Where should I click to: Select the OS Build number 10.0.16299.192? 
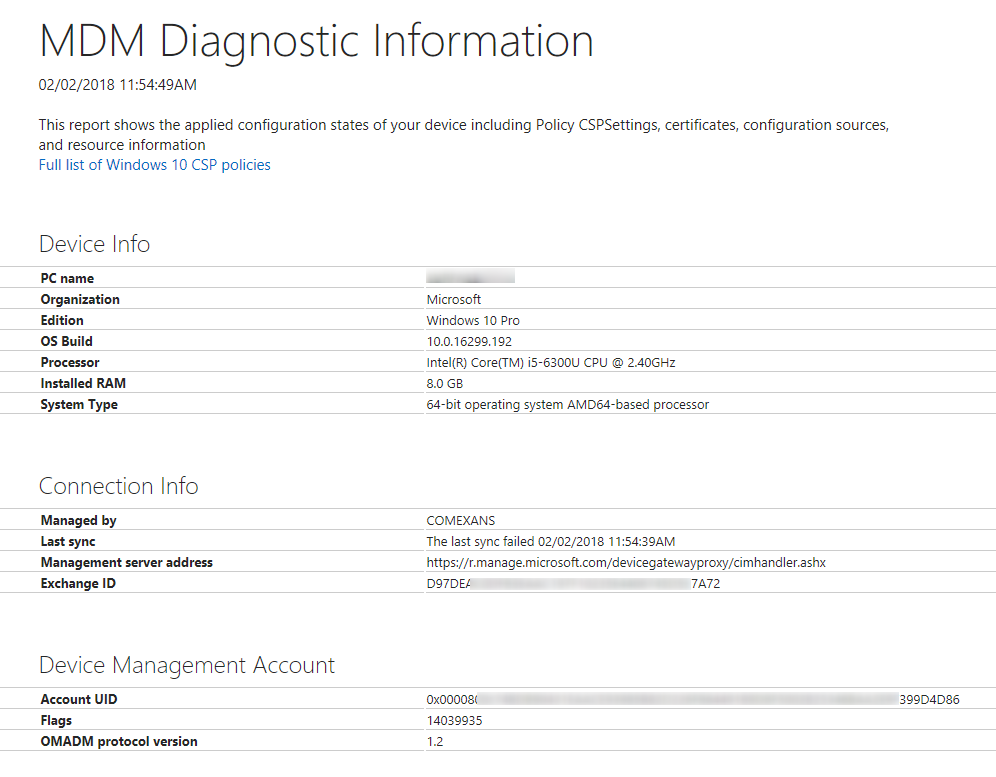pyautogui.click(x=469, y=341)
